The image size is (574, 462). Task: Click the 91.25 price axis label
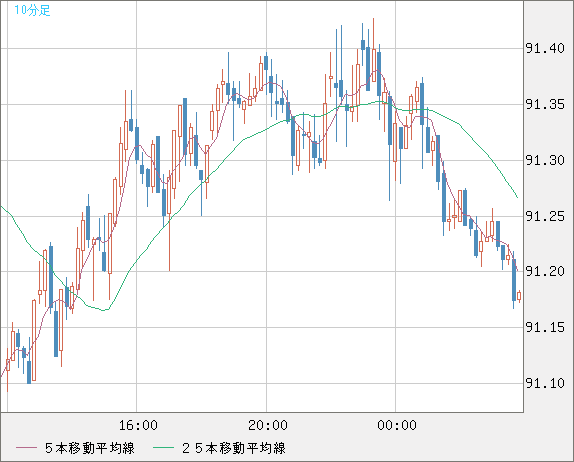point(545,216)
